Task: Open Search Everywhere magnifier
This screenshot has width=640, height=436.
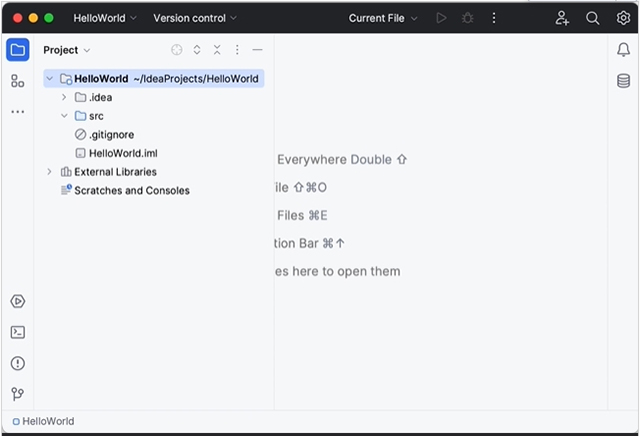Action: [593, 18]
